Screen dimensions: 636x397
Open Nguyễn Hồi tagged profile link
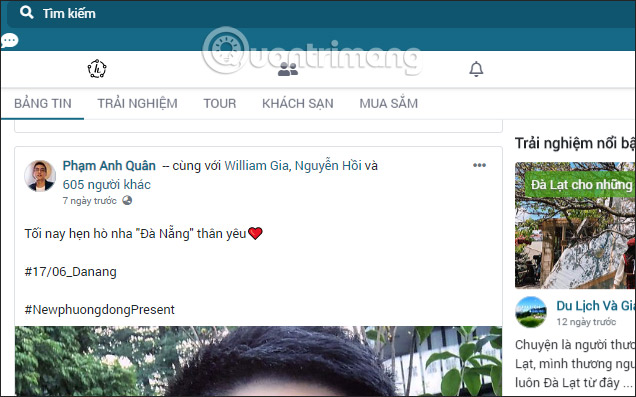[x=328, y=165]
